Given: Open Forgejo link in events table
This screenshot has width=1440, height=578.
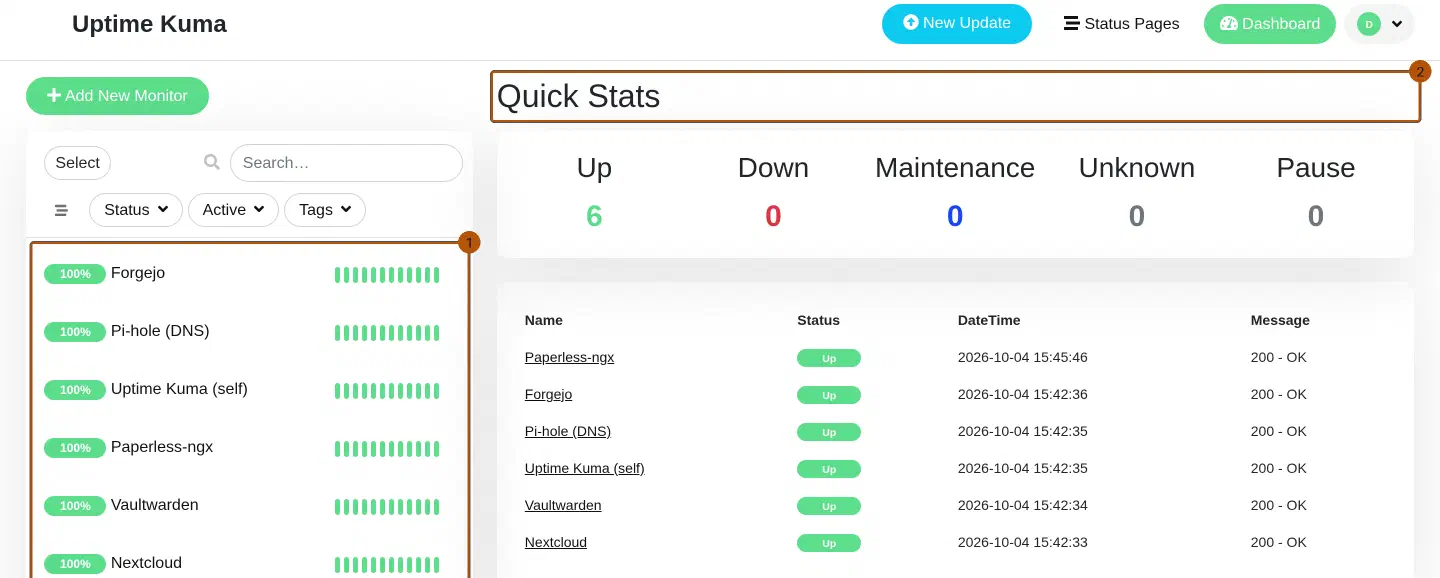Looking at the screenshot, I should point(548,394).
